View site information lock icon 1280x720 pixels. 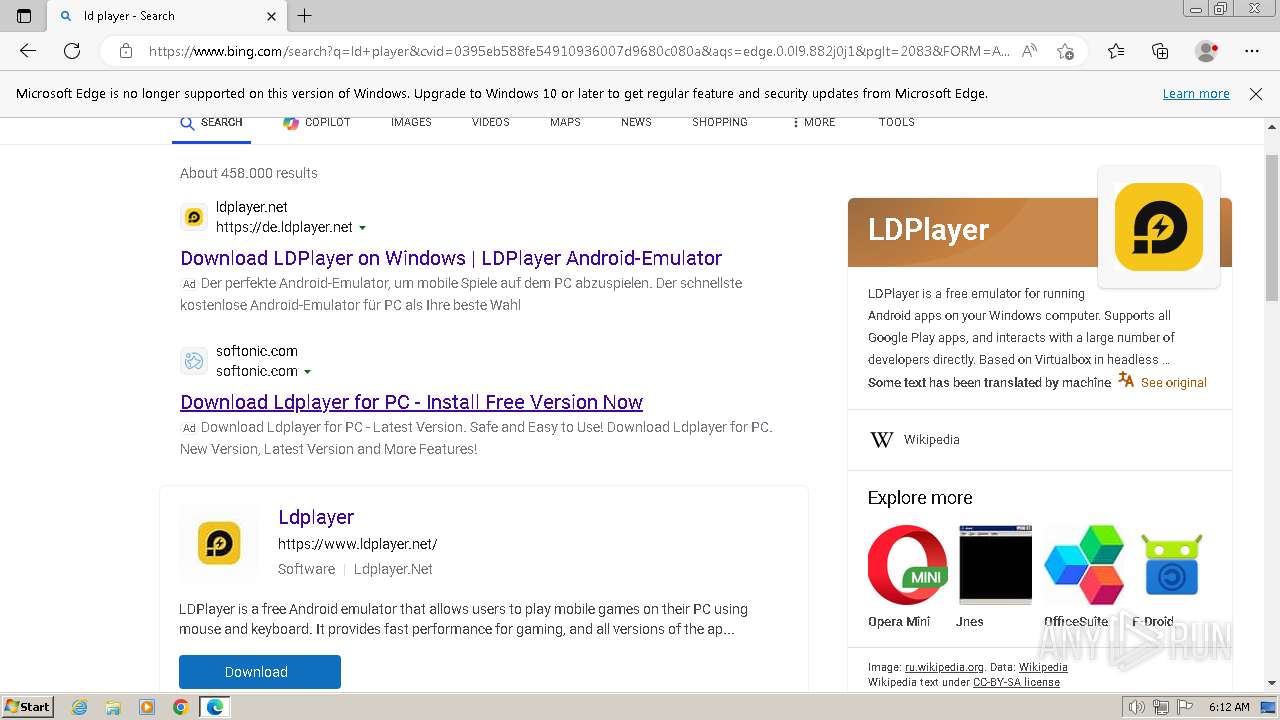[x=126, y=51]
